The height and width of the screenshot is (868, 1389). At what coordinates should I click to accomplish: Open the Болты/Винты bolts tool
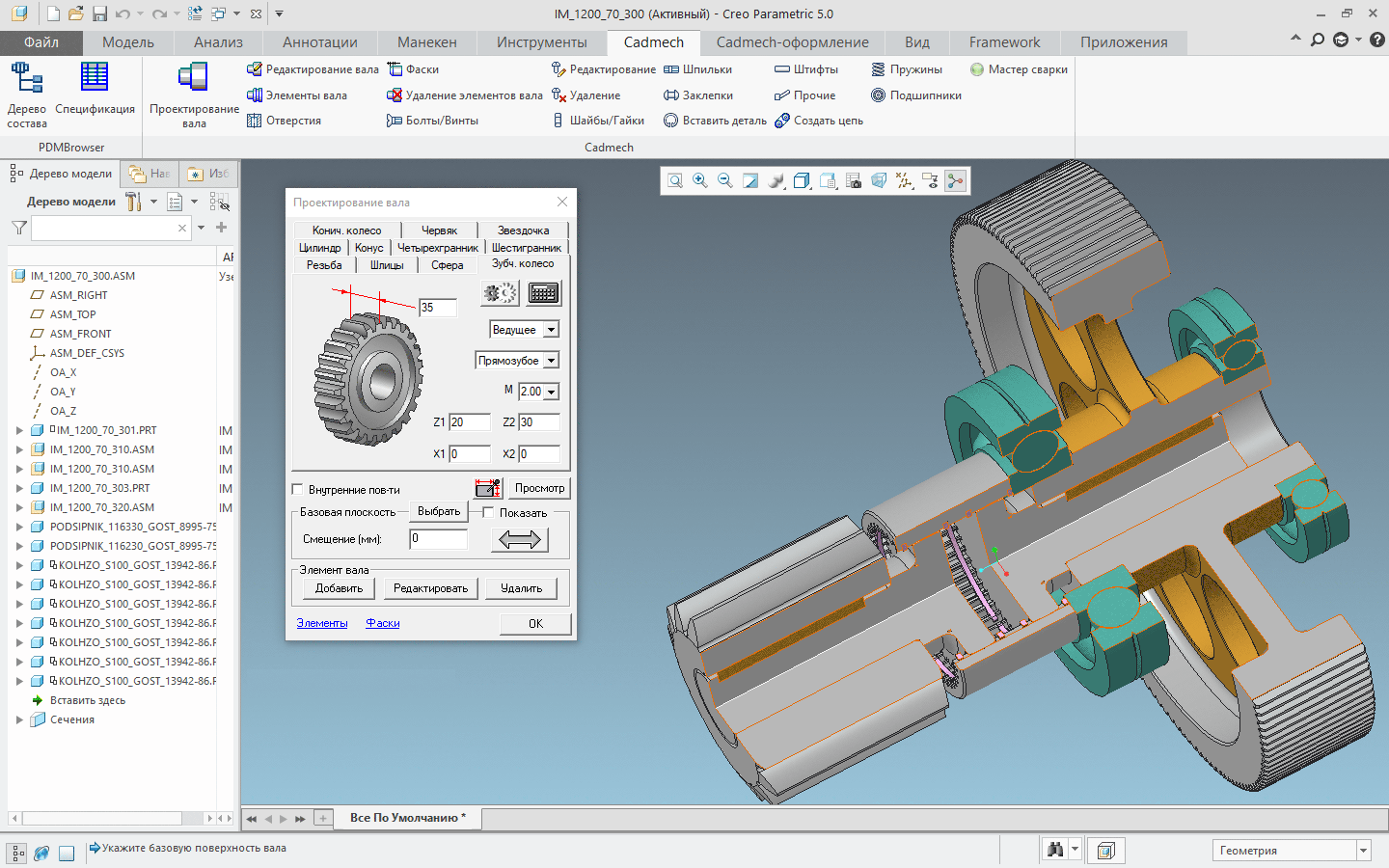coord(432,121)
